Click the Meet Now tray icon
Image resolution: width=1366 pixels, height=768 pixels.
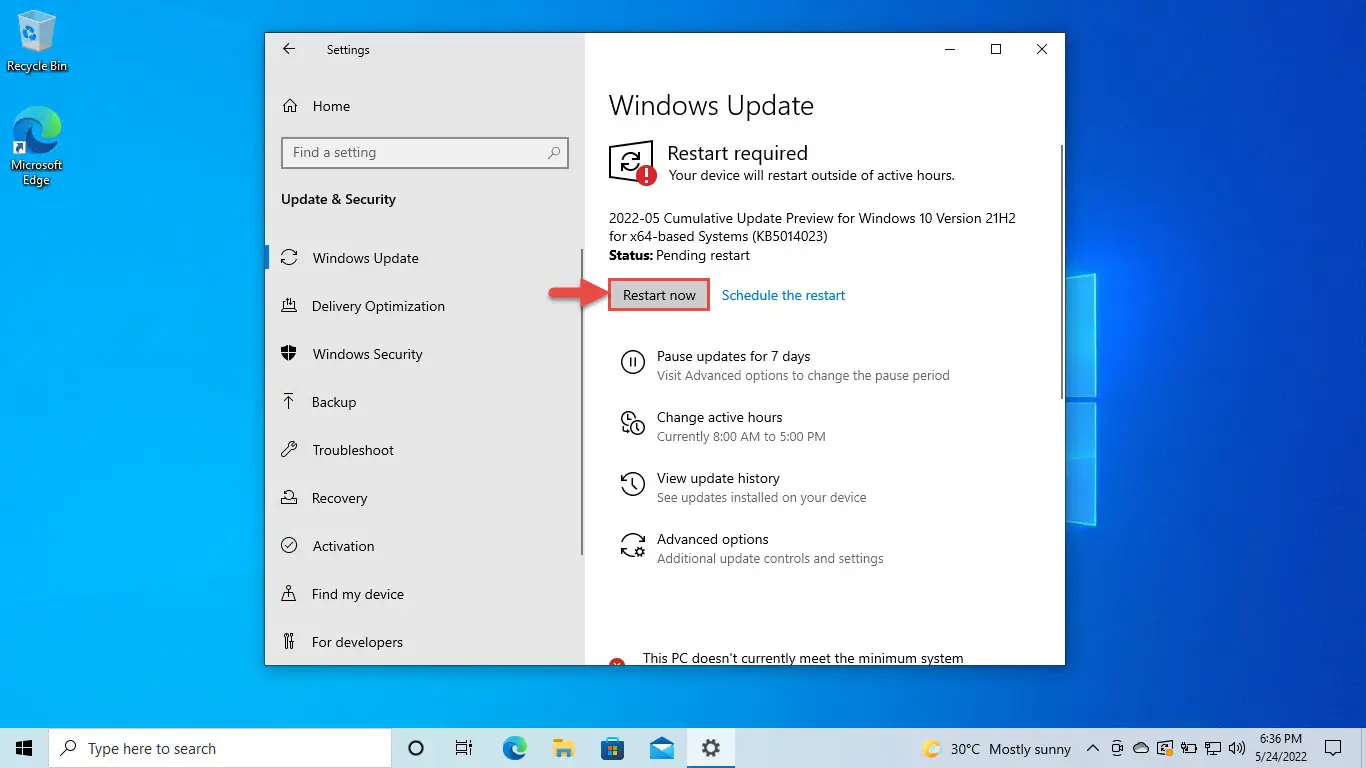(x=1116, y=748)
